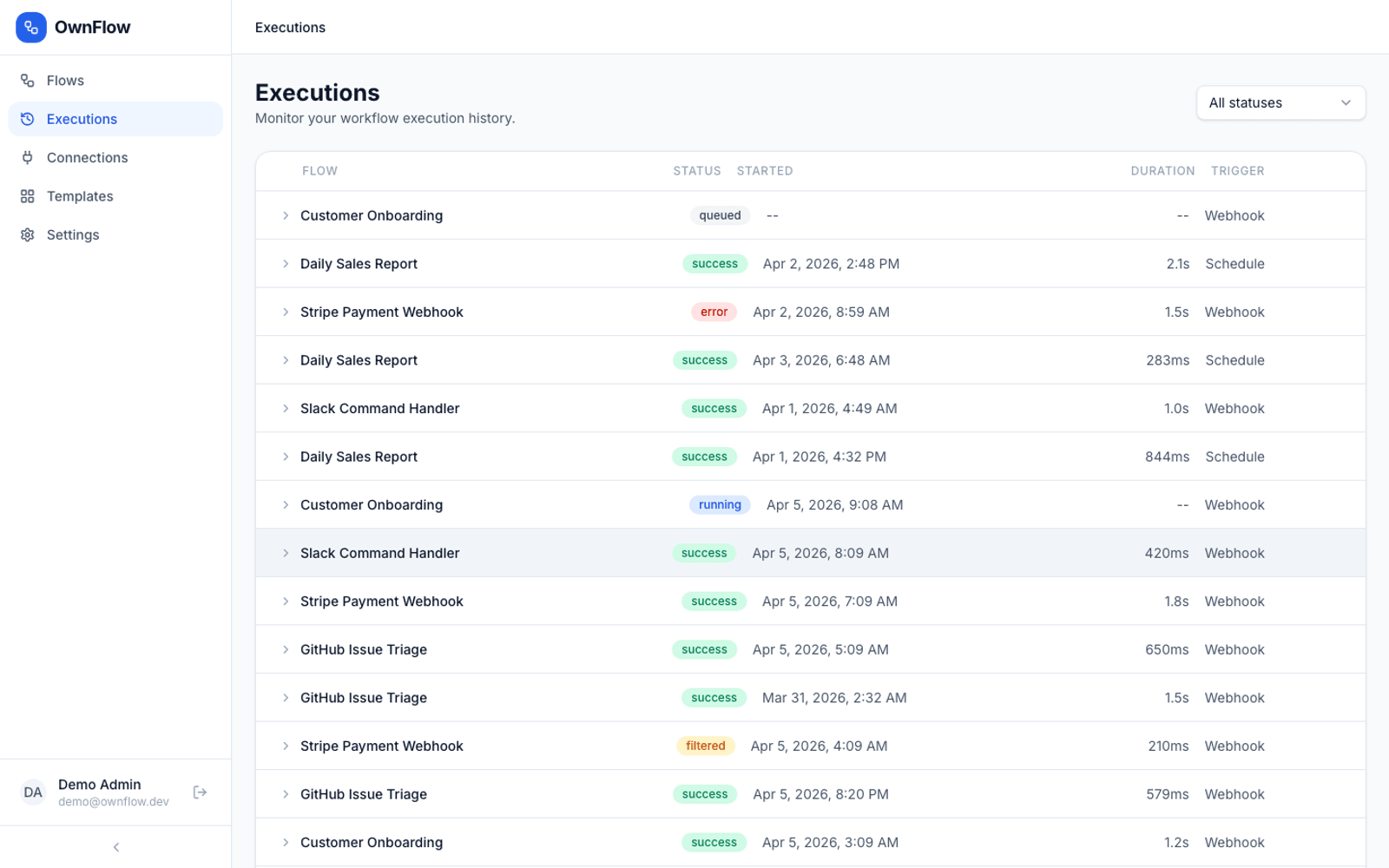Click the STATUS column header
The height and width of the screenshot is (868, 1389).
click(697, 171)
